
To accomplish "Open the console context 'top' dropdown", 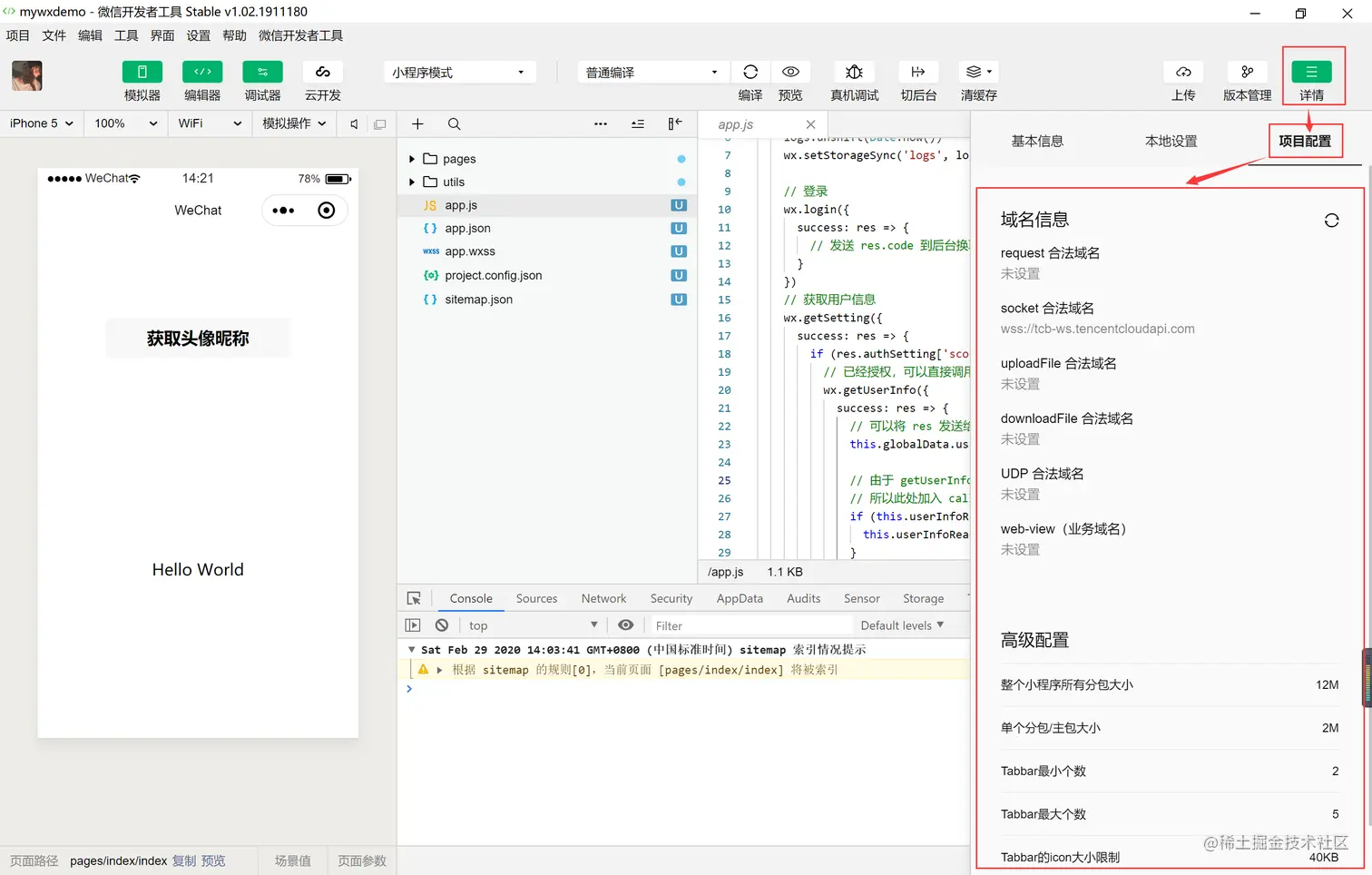I will pyautogui.click(x=533, y=625).
